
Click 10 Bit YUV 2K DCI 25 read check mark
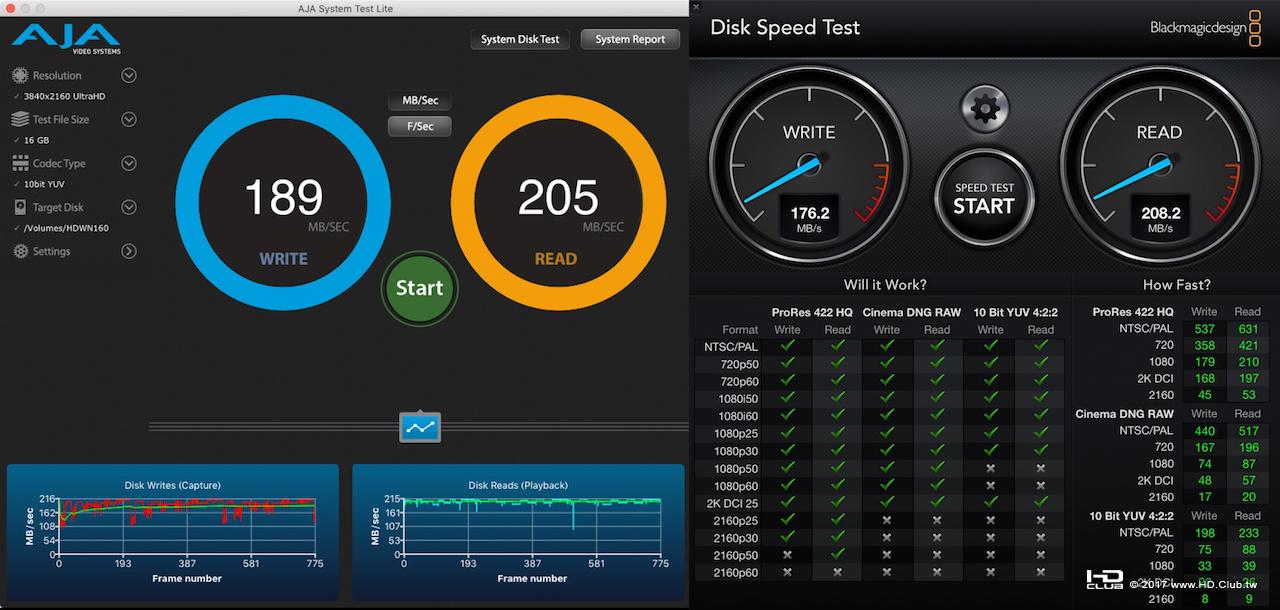click(1041, 503)
